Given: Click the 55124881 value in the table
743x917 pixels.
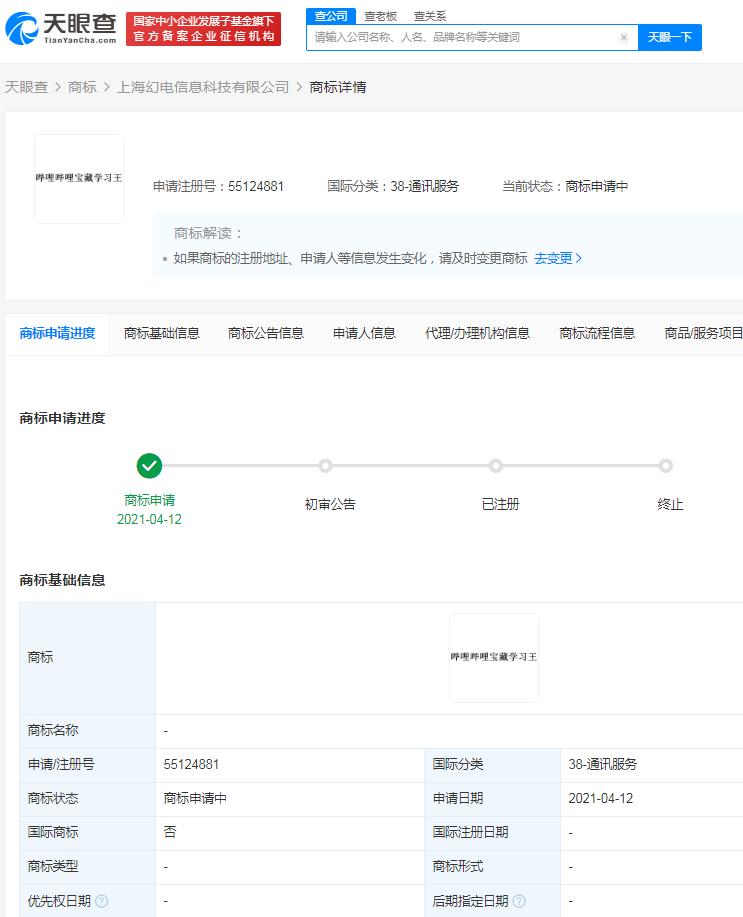Looking at the screenshot, I should pyautogui.click(x=191, y=764).
